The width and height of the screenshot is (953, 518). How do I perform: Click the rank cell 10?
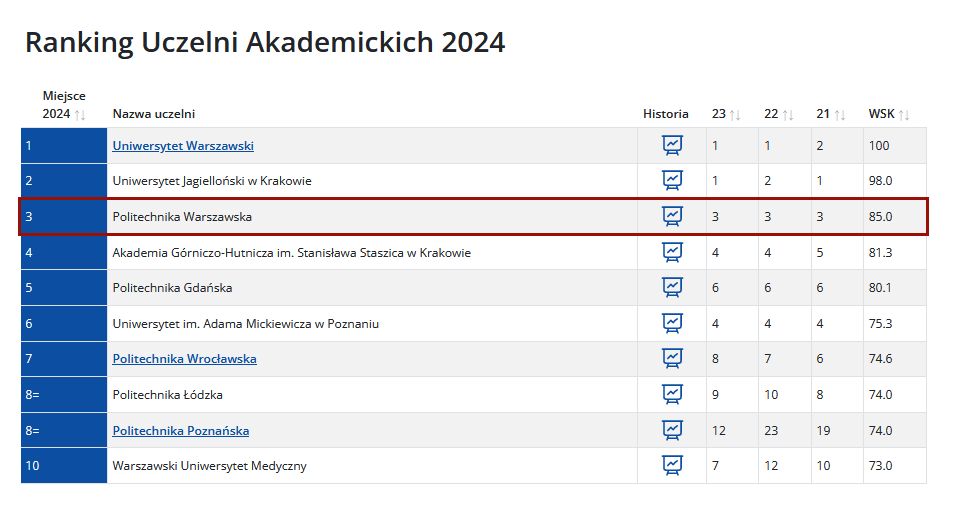coord(64,466)
